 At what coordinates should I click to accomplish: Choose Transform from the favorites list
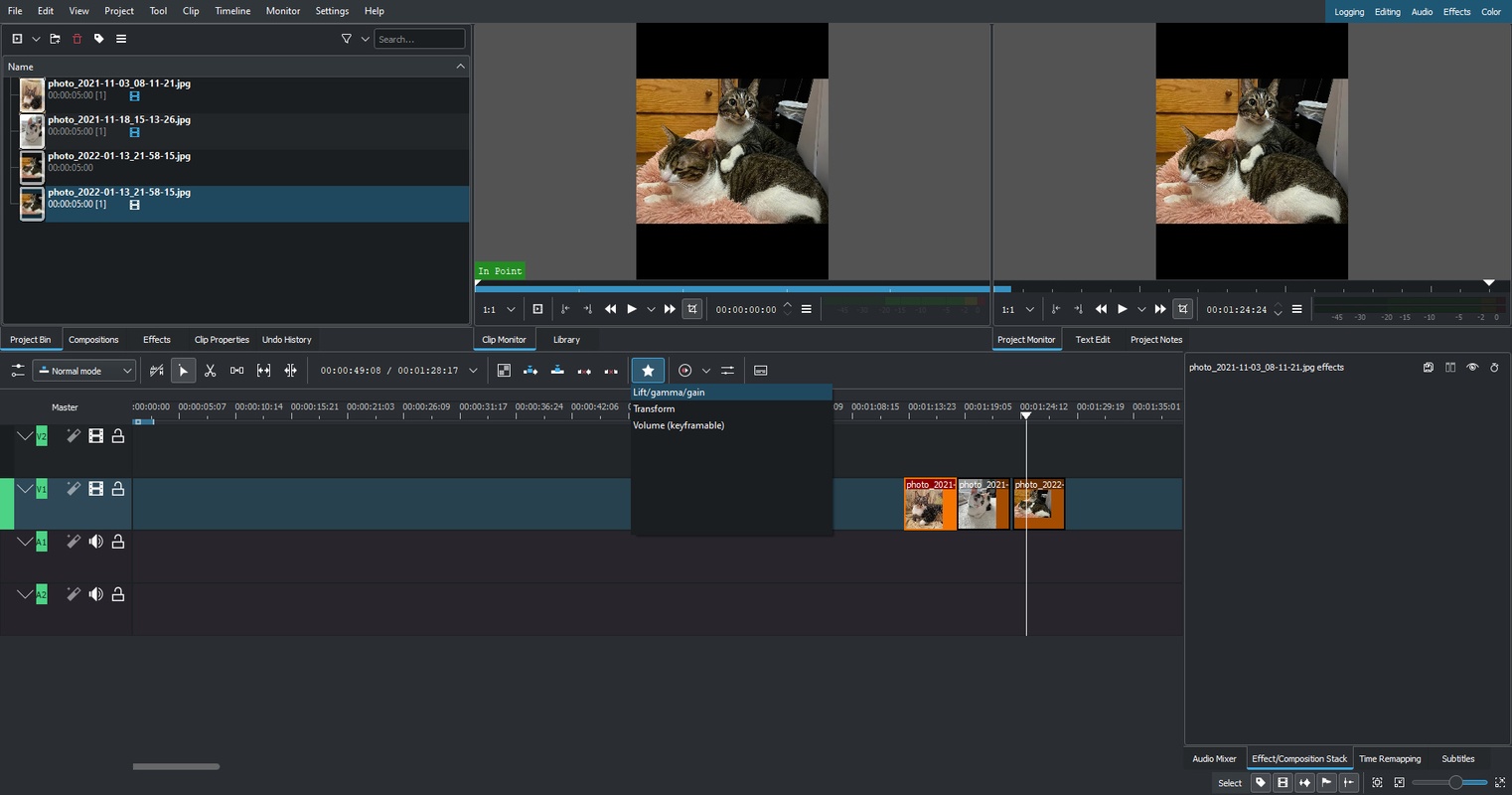[x=654, y=409]
